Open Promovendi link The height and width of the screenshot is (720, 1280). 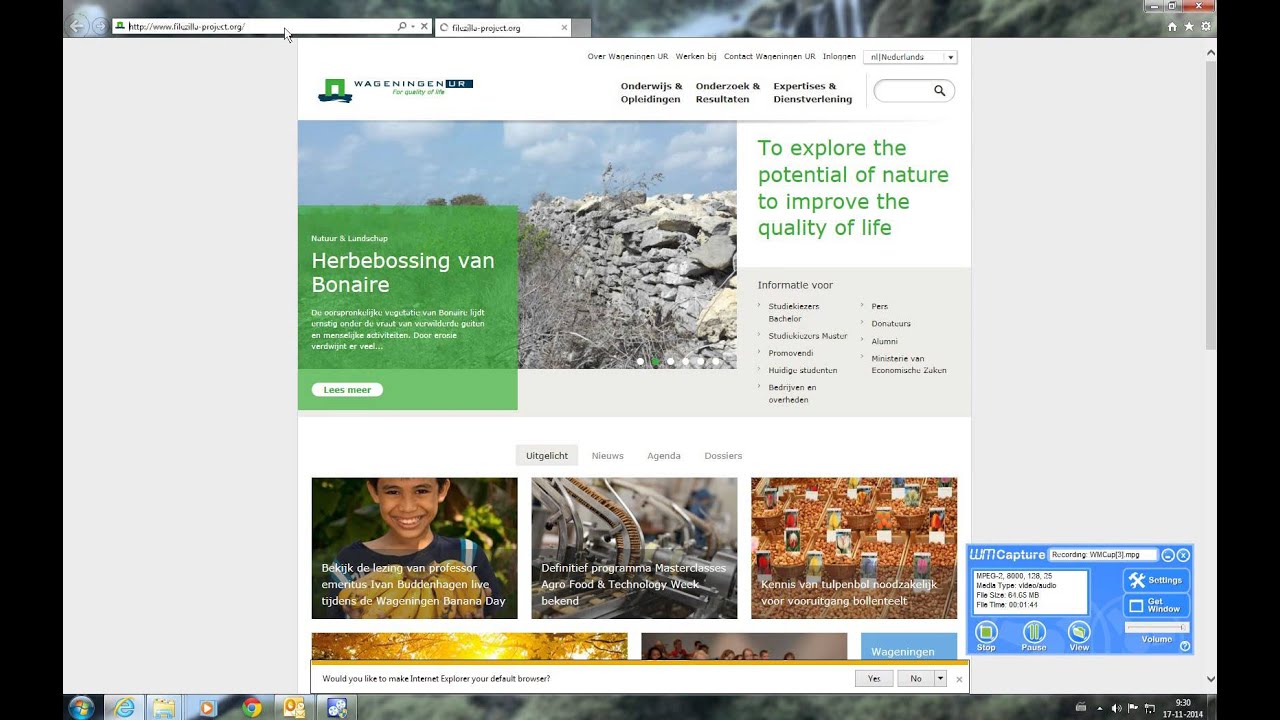791,353
